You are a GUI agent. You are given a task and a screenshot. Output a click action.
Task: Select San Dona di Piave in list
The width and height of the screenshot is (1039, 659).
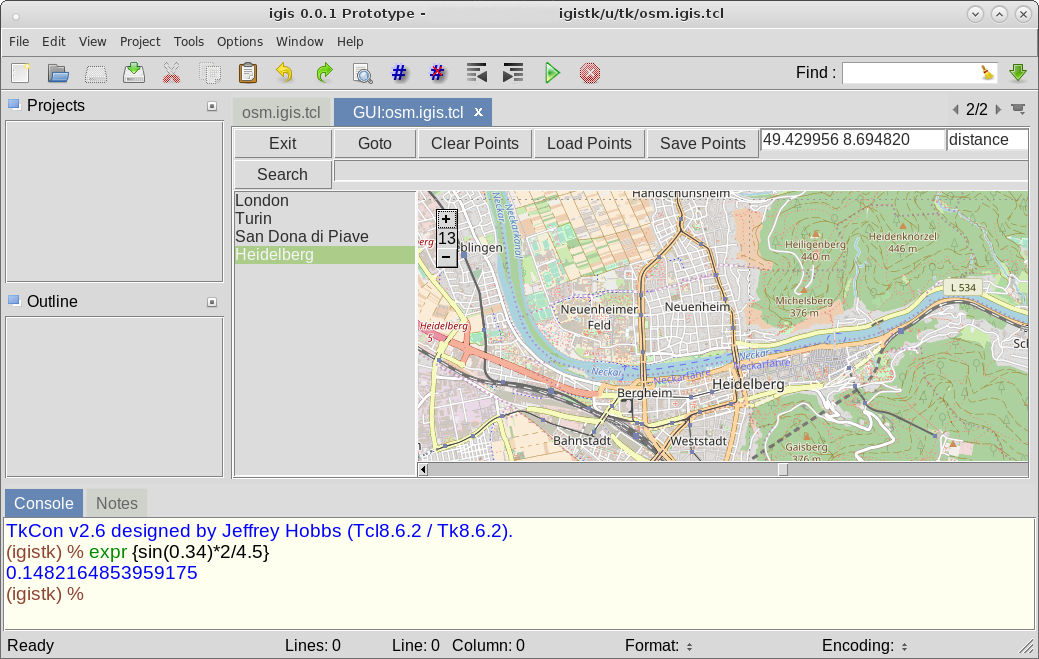coord(325,236)
